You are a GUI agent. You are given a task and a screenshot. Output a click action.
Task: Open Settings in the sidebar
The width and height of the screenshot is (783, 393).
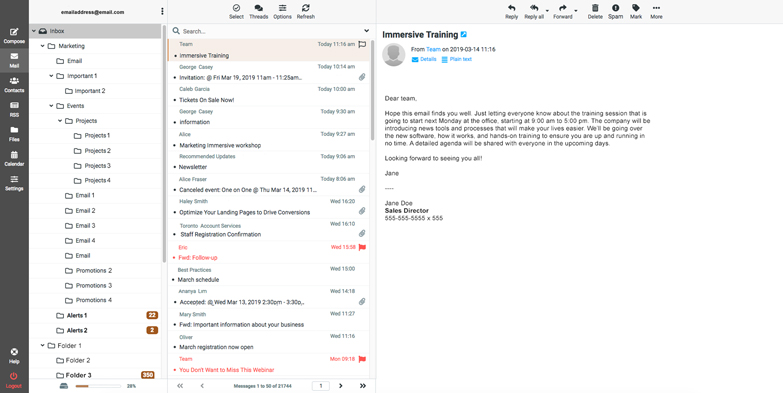click(x=14, y=183)
